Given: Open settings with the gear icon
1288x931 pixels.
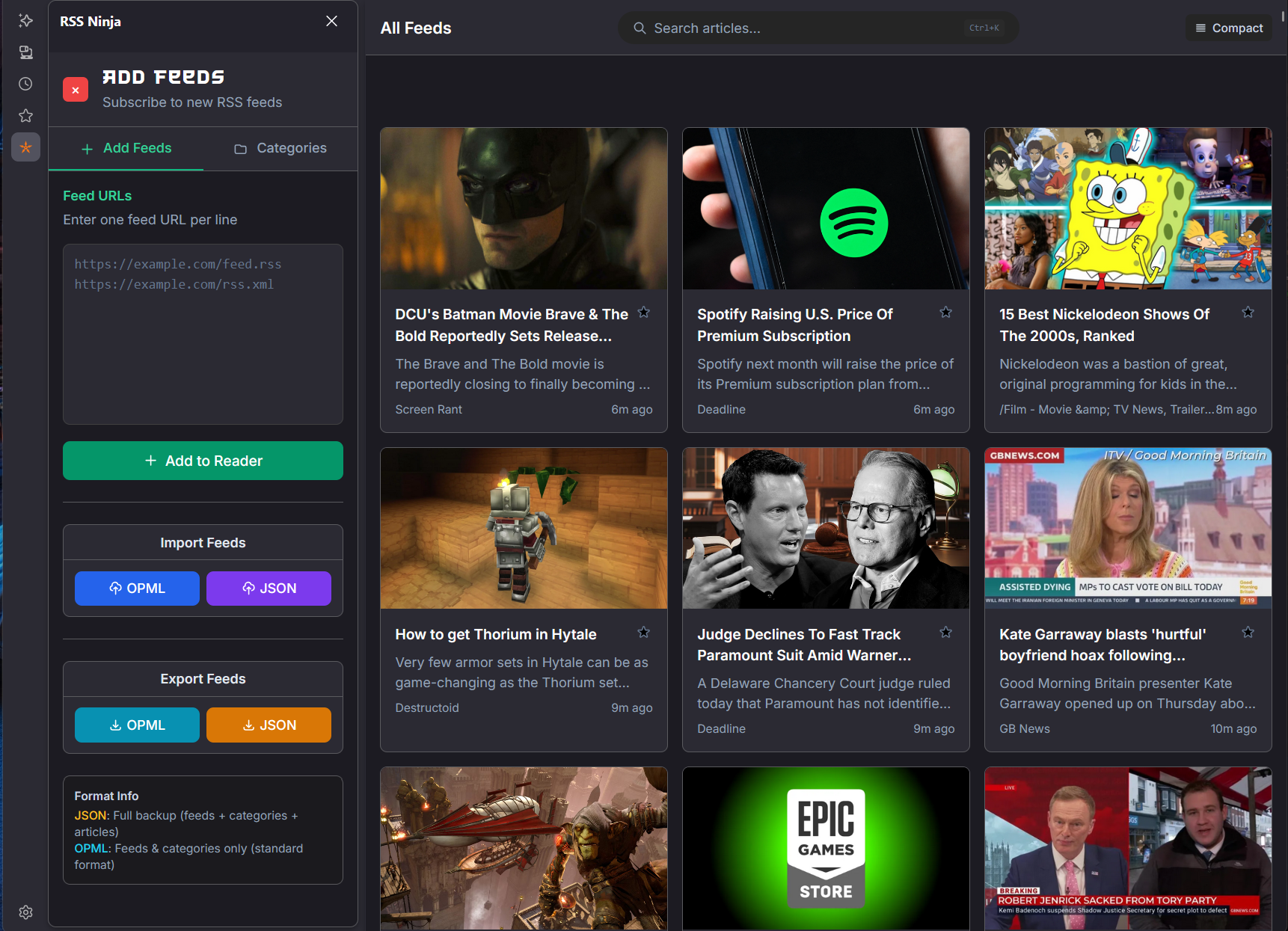Looking at the screenshot, I should pyautogui.click(x=25, y=912).
